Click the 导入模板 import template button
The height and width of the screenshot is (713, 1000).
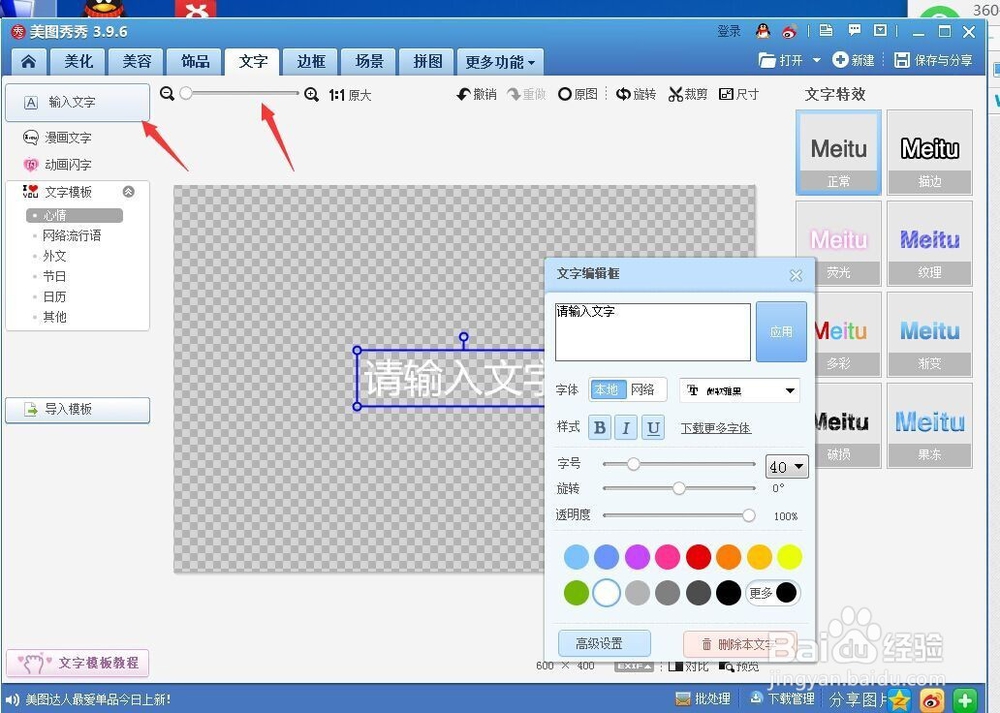coord(78,409)
